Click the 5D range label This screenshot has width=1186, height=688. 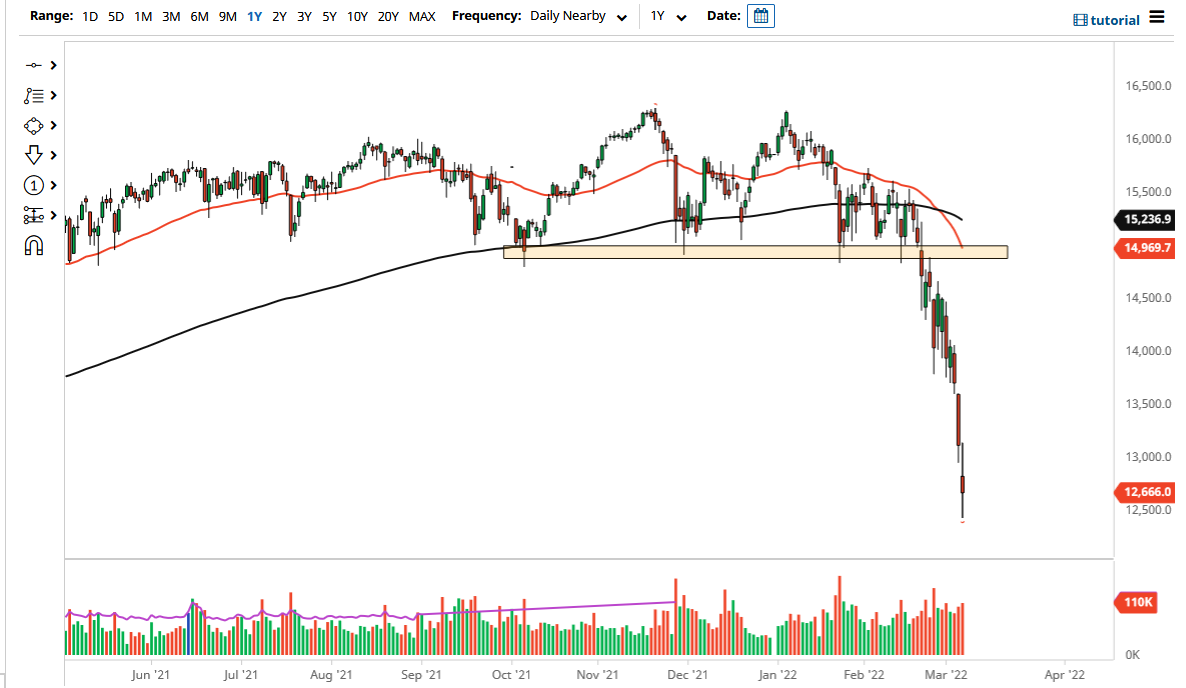click(115, 16)
